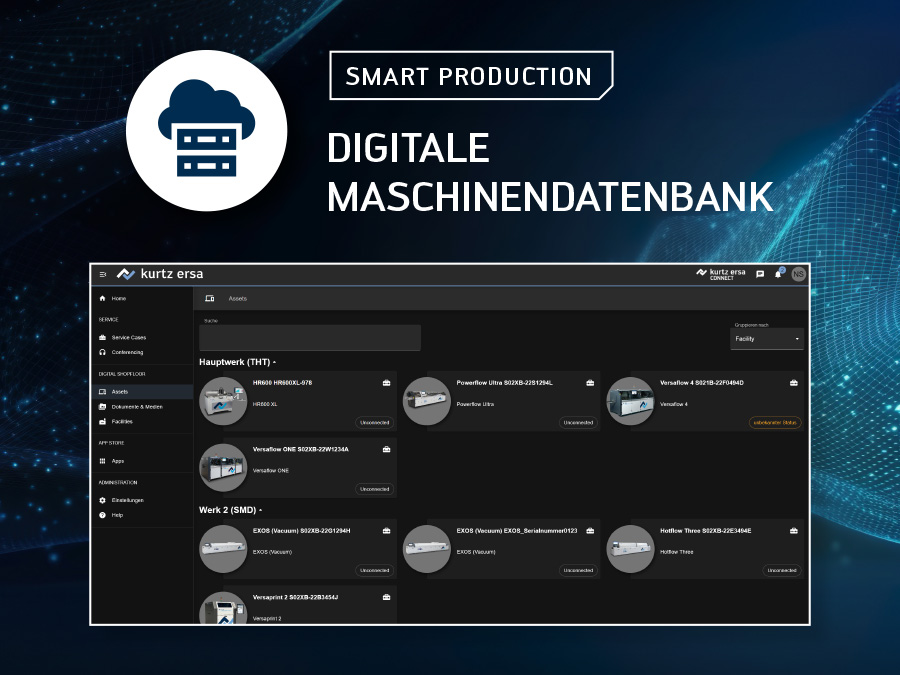The width and height of the screenshot is (900, 675).
Task: Open the EXOS (Vacuum) S02XB-22G1294H machine thumbnail
Action: click(x=223, y=548)
